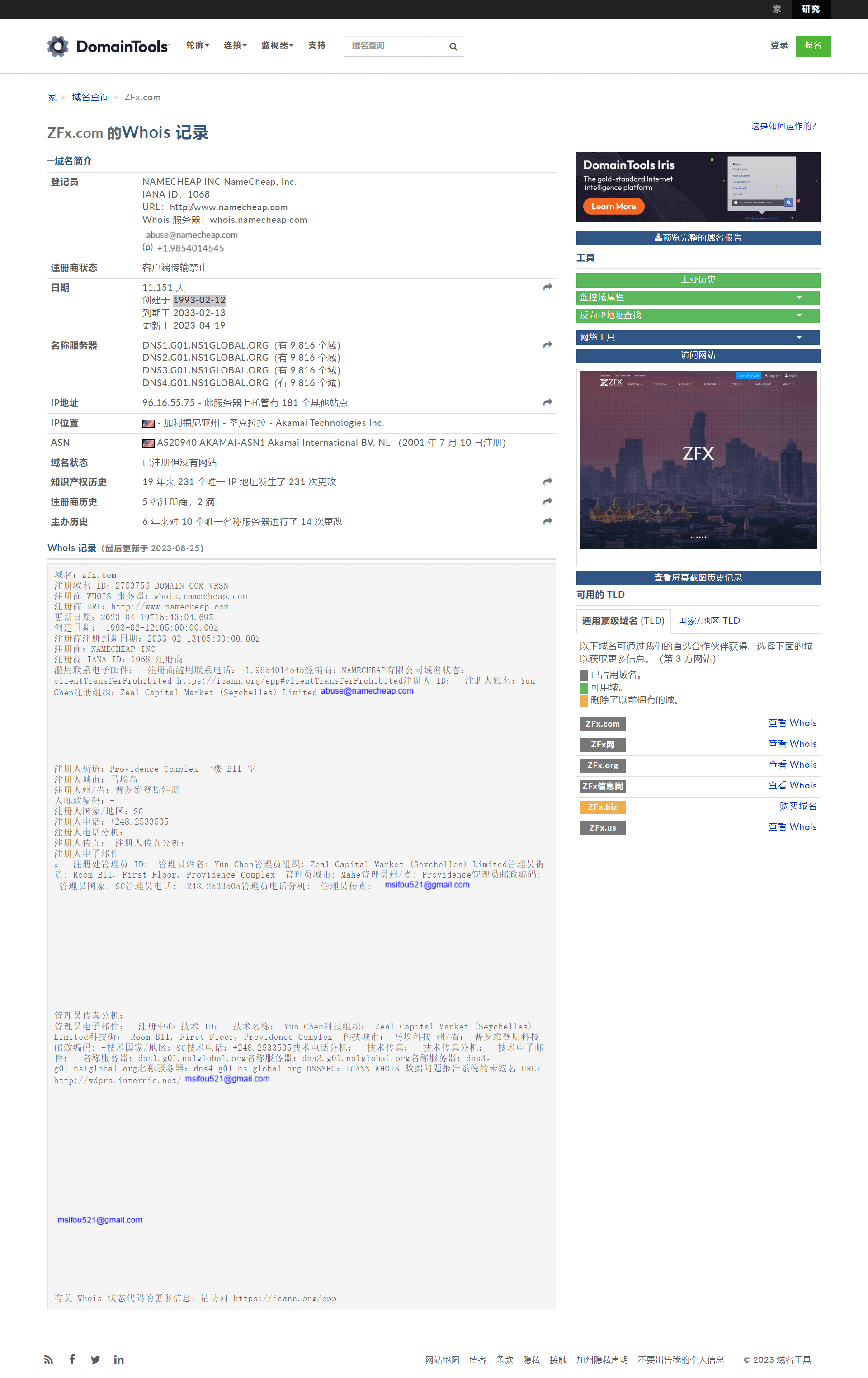Click 查看 Whois for ZFx.us
Image resolution: width=868 pixels, height=1378 pixels.
(x=792, y=827)
